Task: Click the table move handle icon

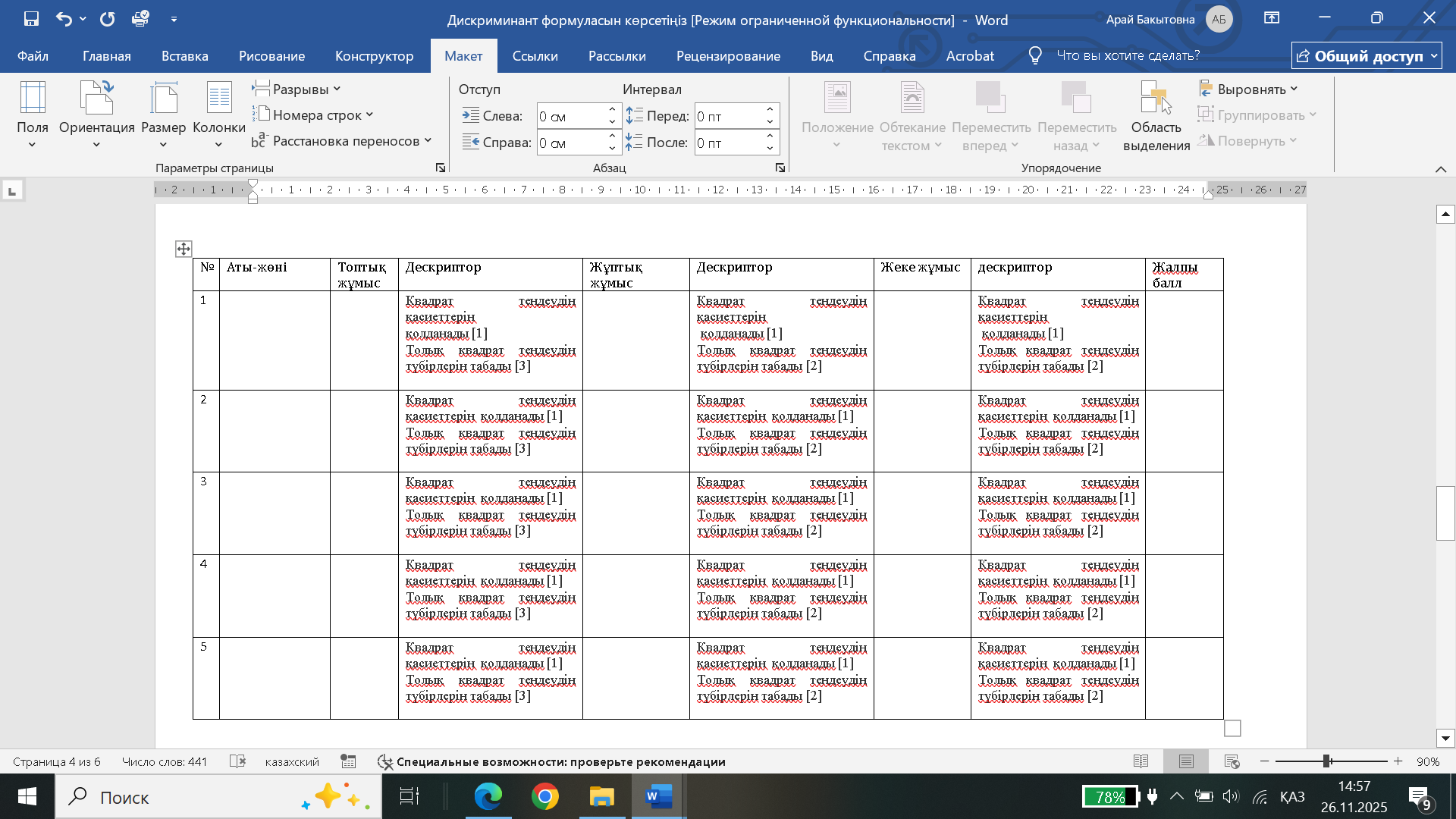Action: point(184,249)
